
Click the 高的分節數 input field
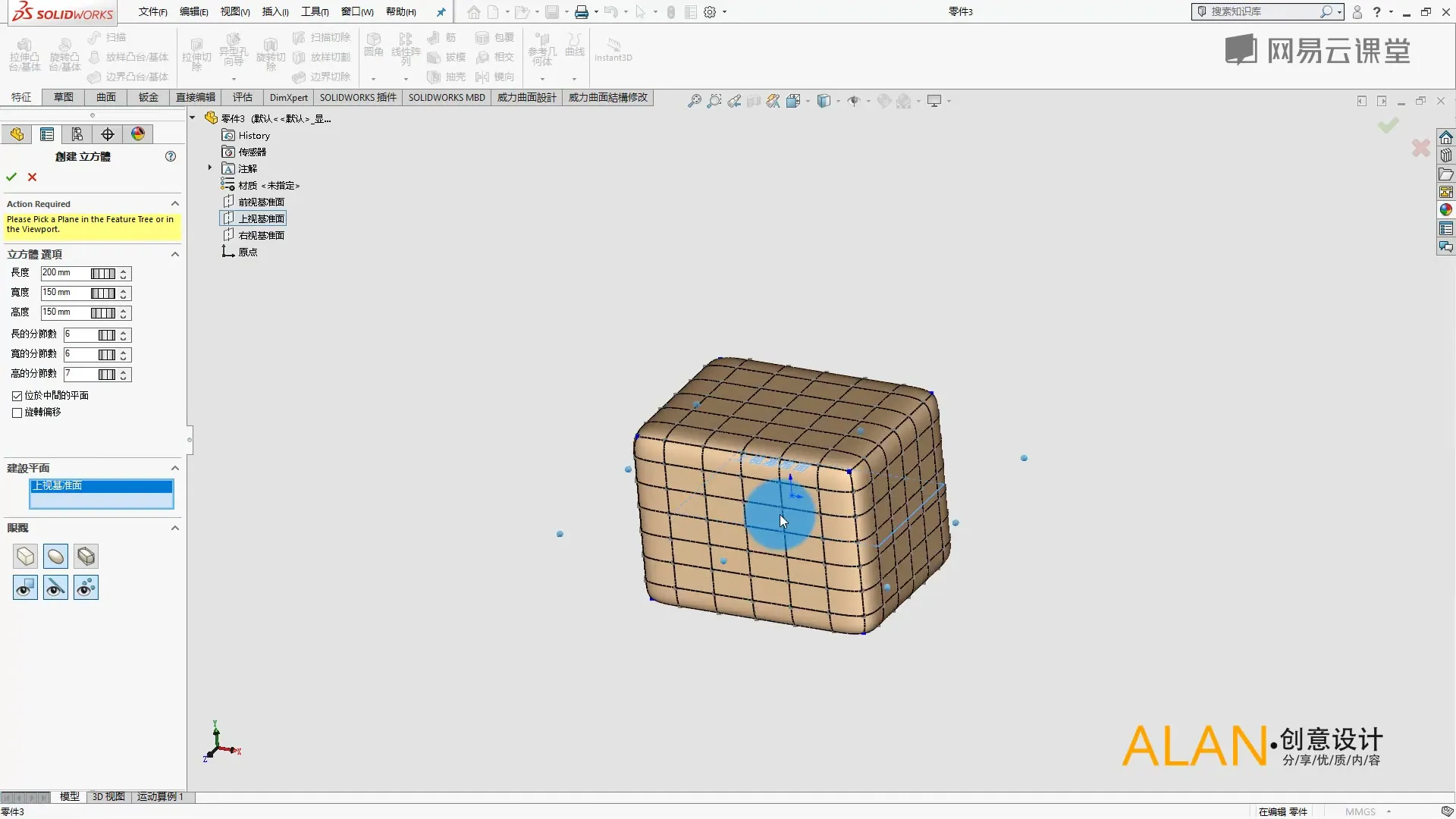80,374
